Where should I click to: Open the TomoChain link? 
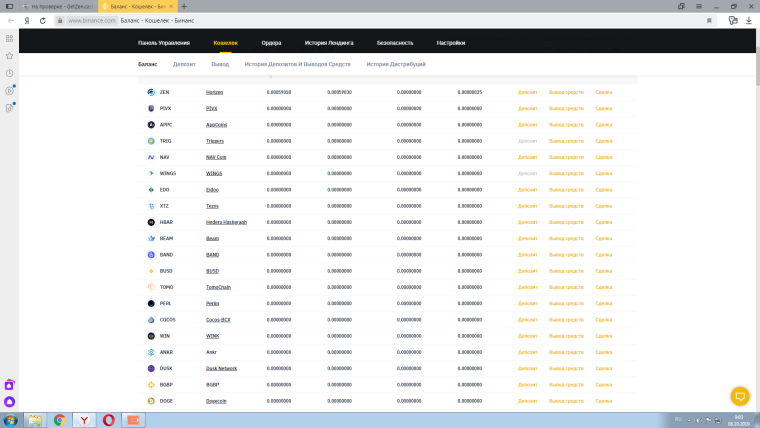tap(218, 287)
